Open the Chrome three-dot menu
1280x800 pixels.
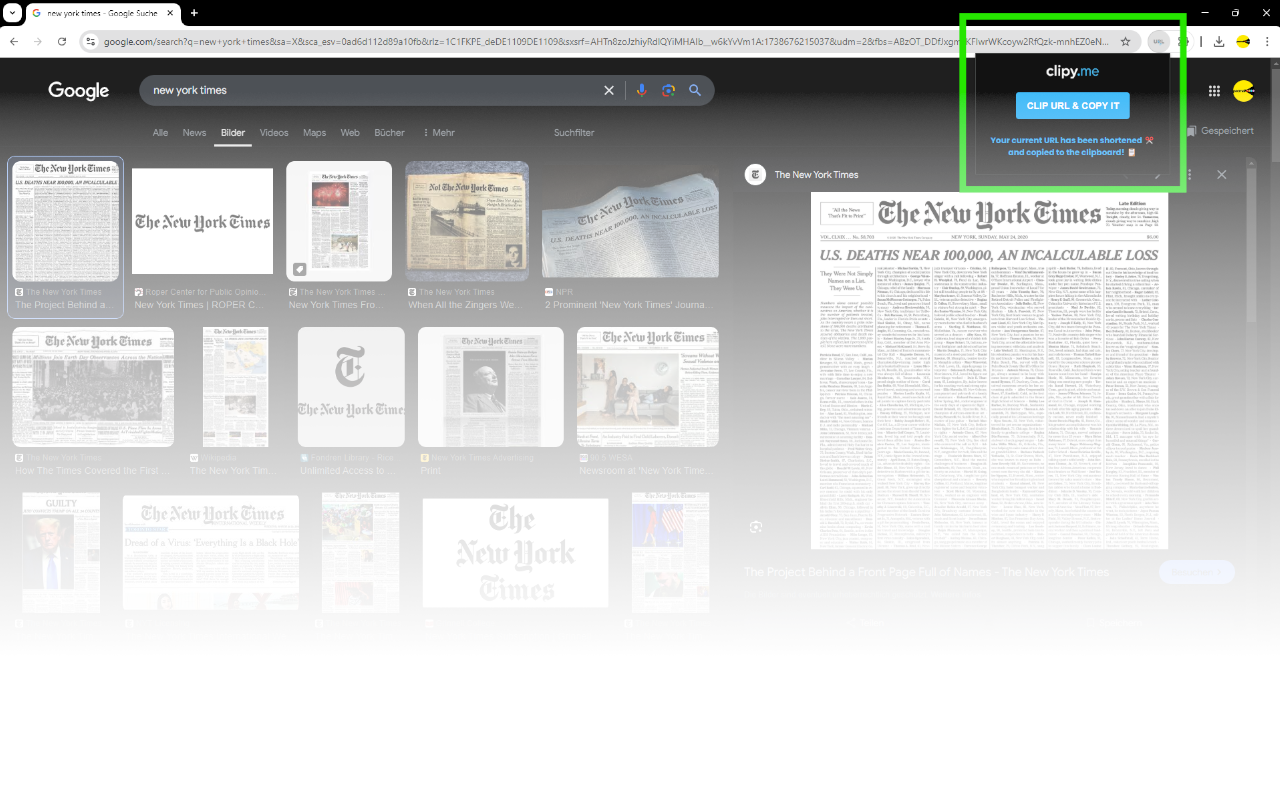point(1267,41)
